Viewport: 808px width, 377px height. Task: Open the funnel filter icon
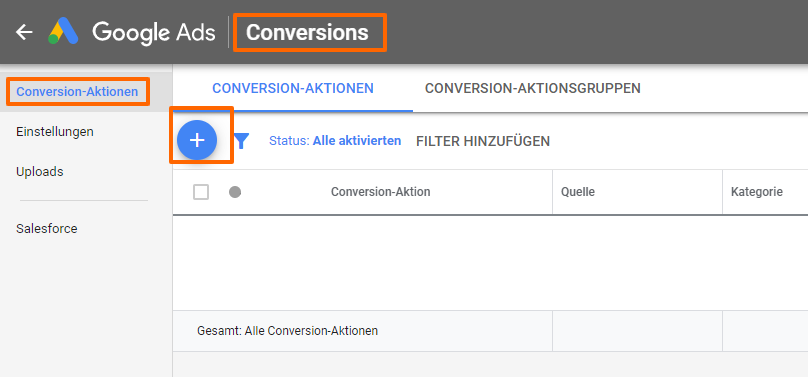click(242, 141)
